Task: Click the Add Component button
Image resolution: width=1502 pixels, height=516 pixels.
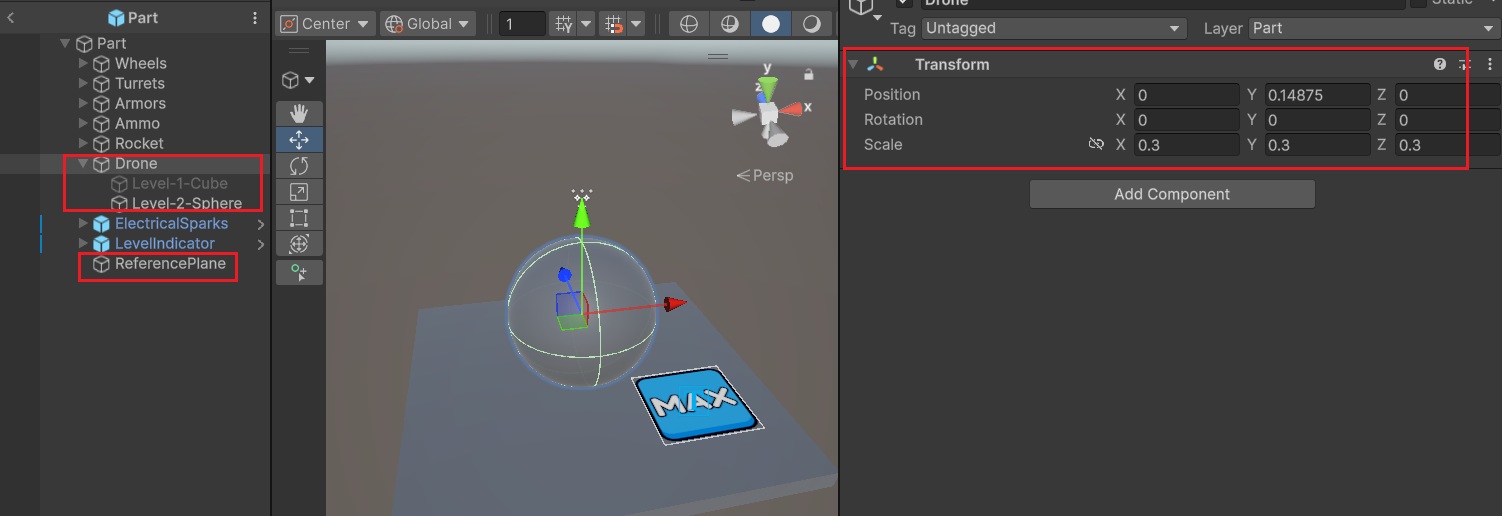Action: 1171,194
